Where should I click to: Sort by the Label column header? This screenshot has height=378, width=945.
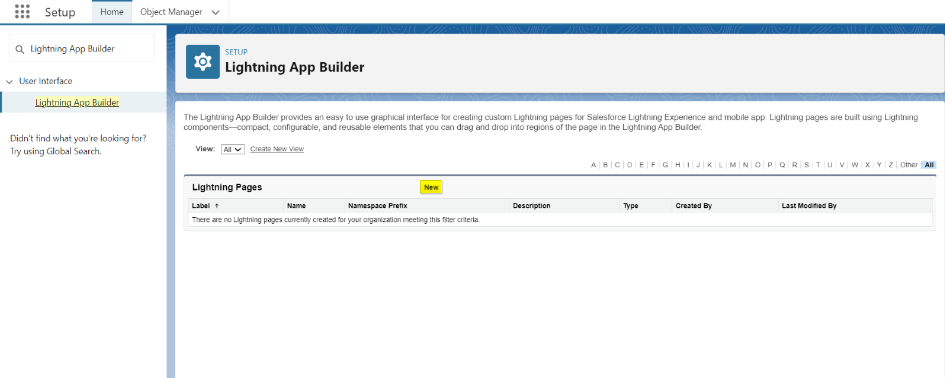point(201,206)
